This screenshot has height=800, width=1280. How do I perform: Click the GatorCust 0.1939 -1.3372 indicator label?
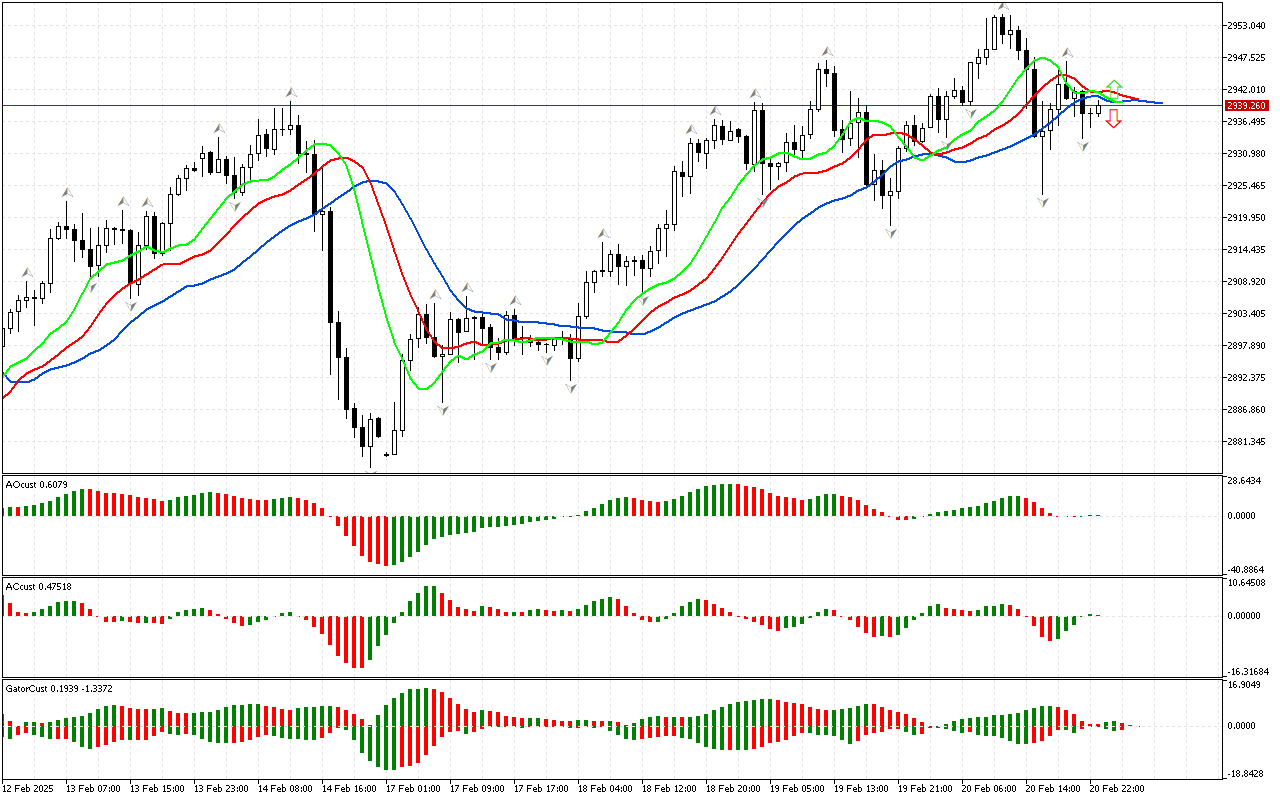59,688
